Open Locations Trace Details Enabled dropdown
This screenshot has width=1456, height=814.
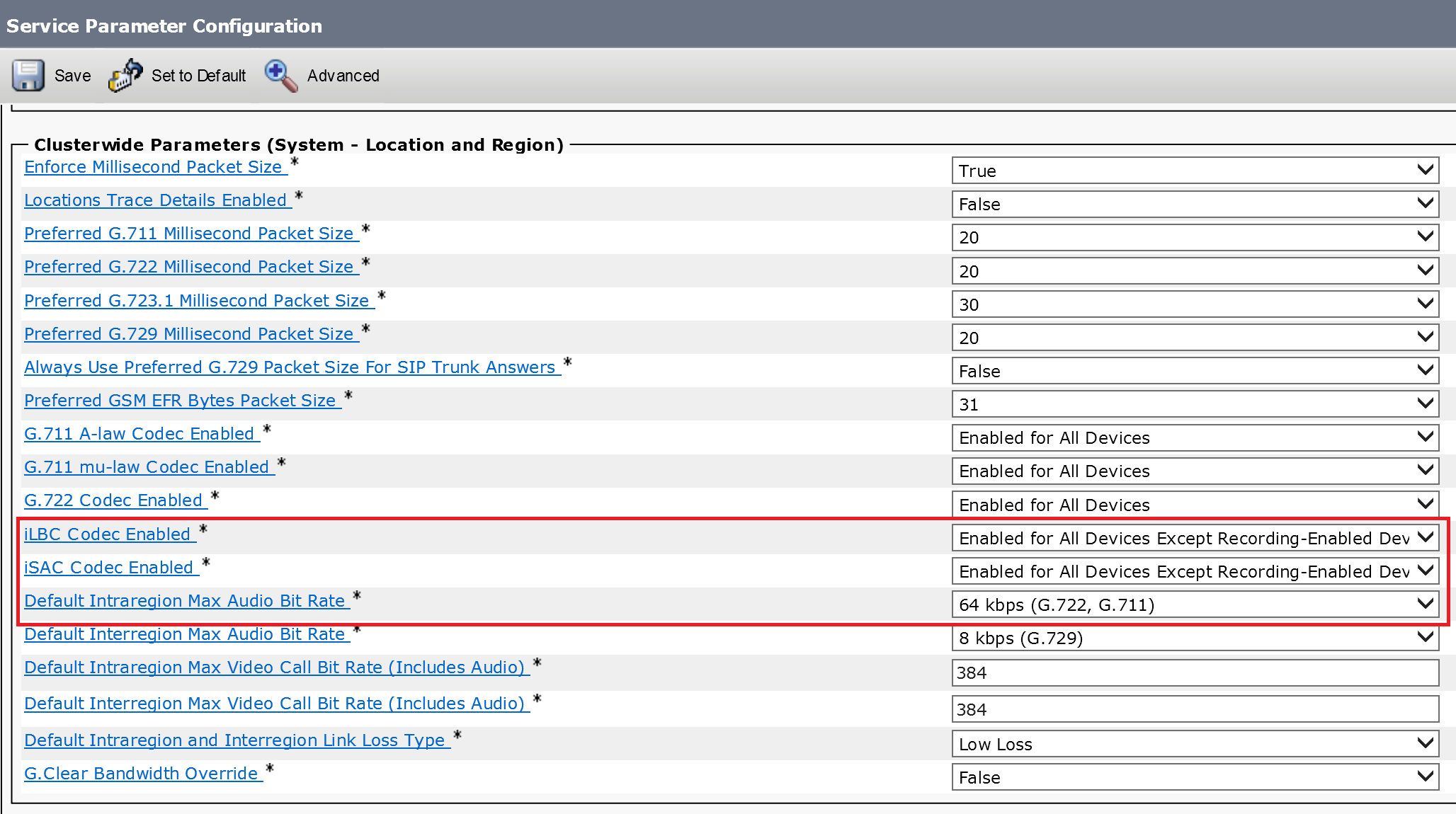click(x=1195, y=204)
